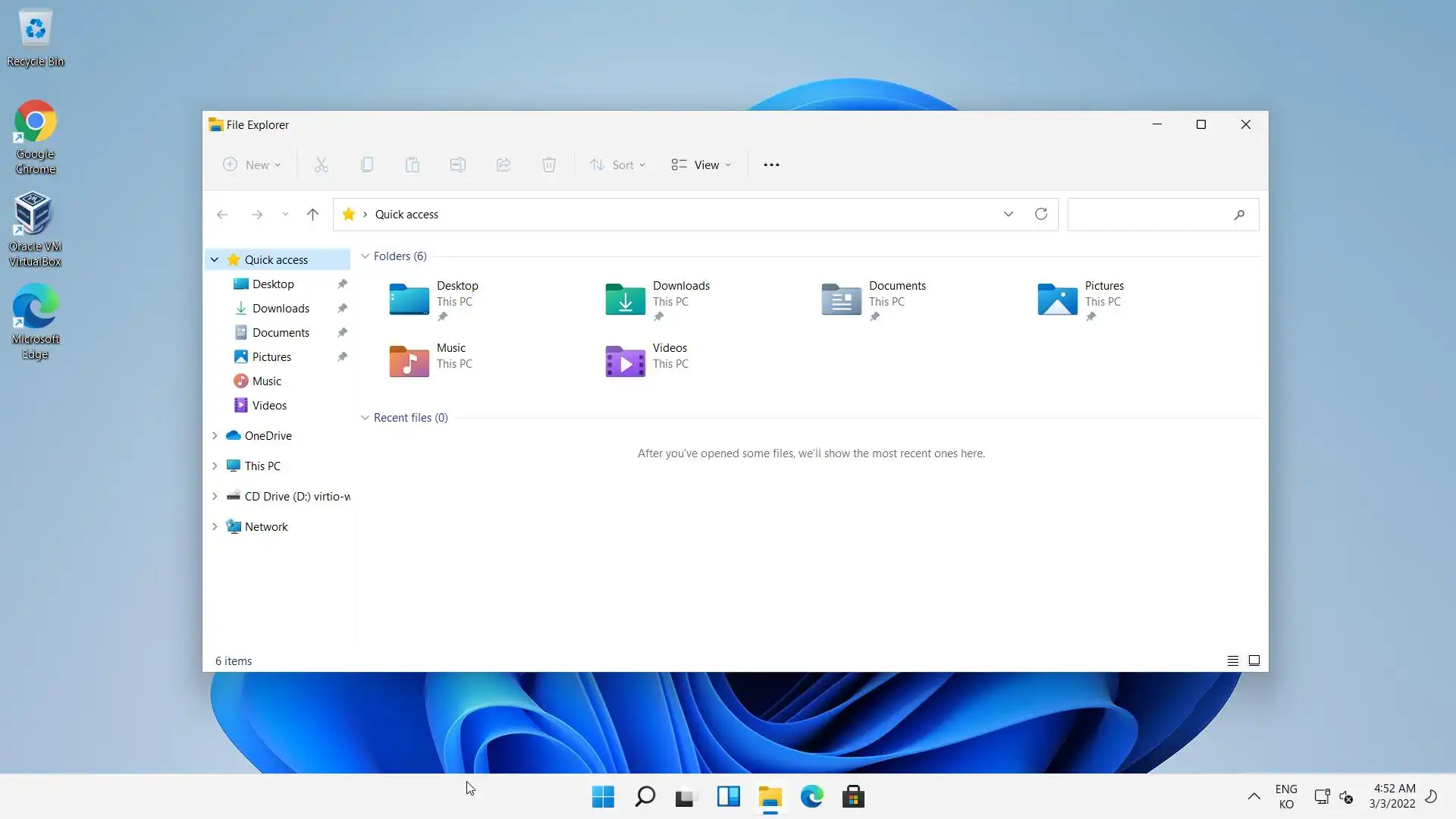Select Network in the navigation pane
Viewport: 1456px width, 819px height.
point(265,526)
